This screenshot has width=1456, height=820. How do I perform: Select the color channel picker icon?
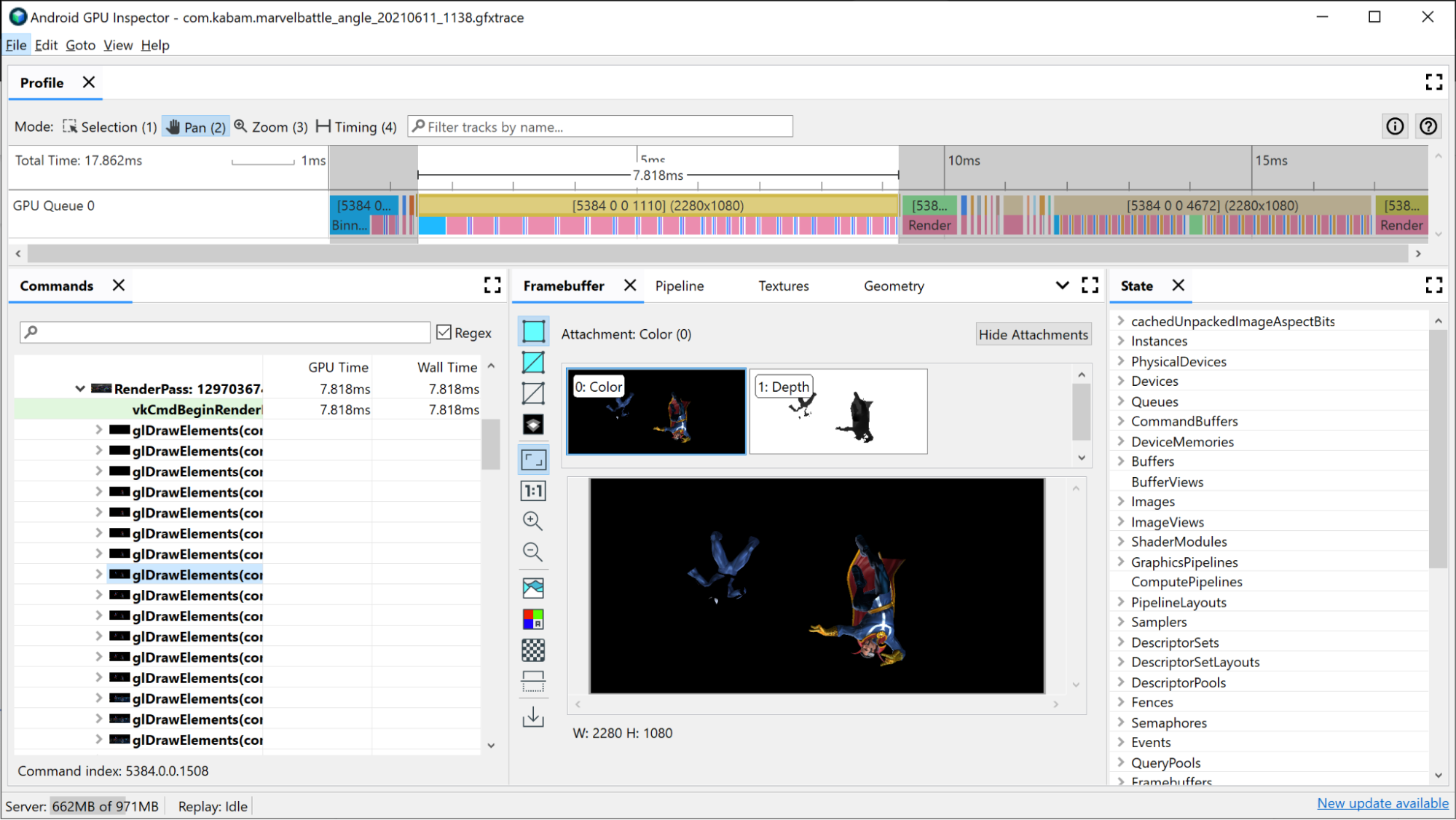[x=533, y=618]
